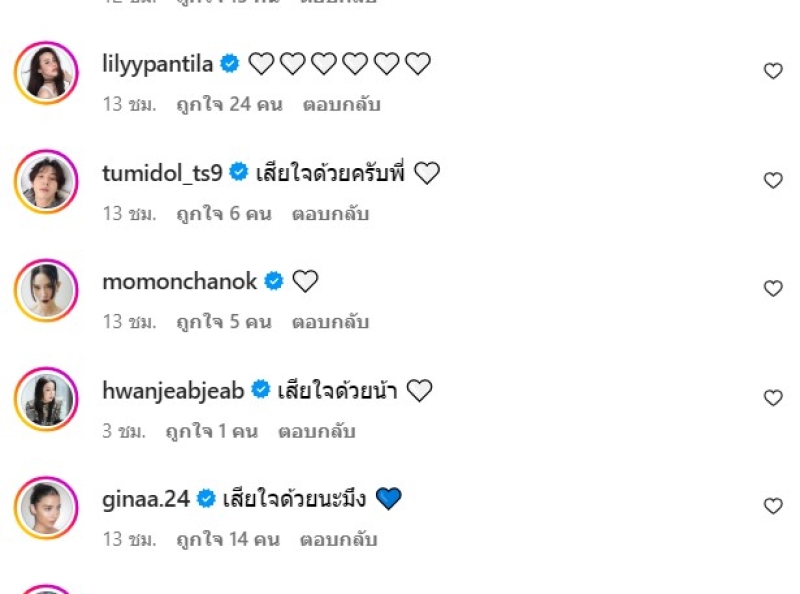Like momonchanok's comment with the heart icon
Image resolution: width=800 pixels, height=594 pixels.
point(772,289)
